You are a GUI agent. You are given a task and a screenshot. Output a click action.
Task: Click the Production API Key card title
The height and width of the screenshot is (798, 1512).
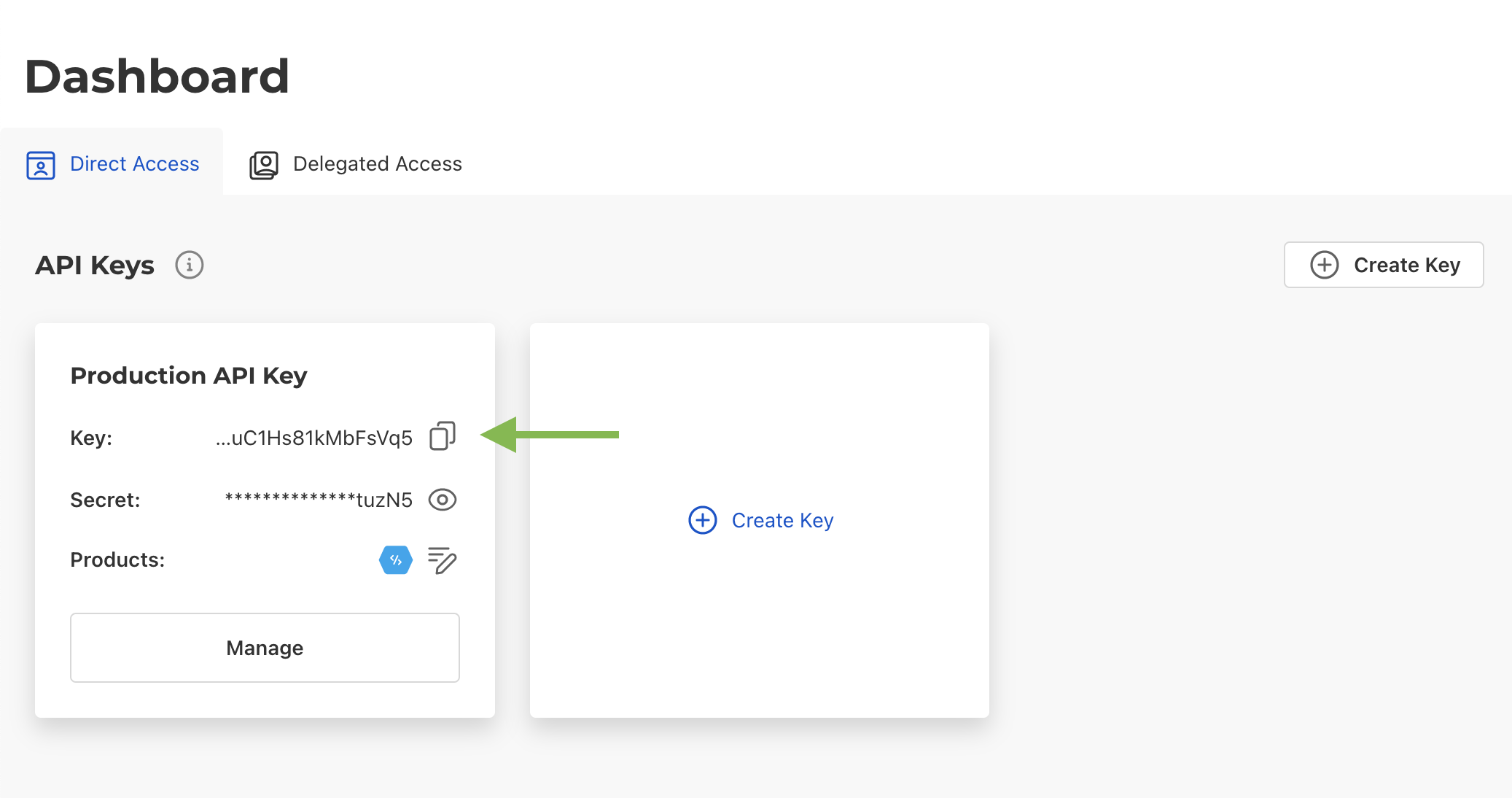coord(189,376)
